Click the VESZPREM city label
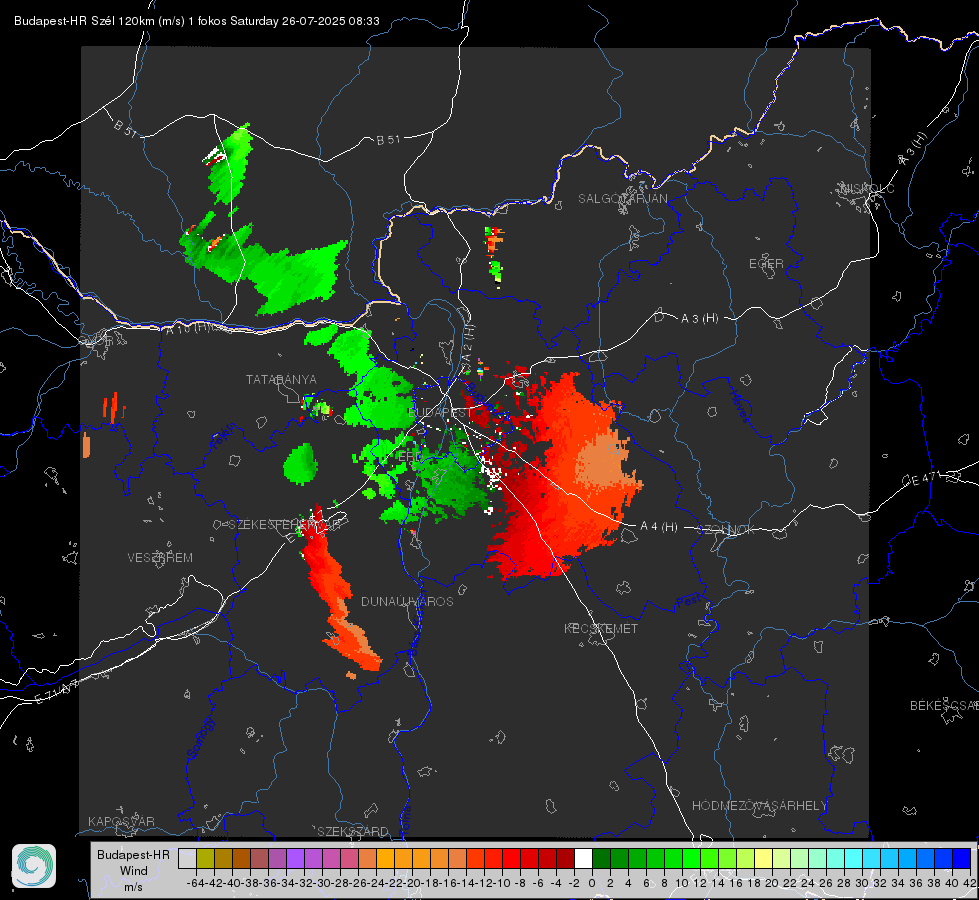The width and height of the screenshot is (979, 900). (160, 557)
